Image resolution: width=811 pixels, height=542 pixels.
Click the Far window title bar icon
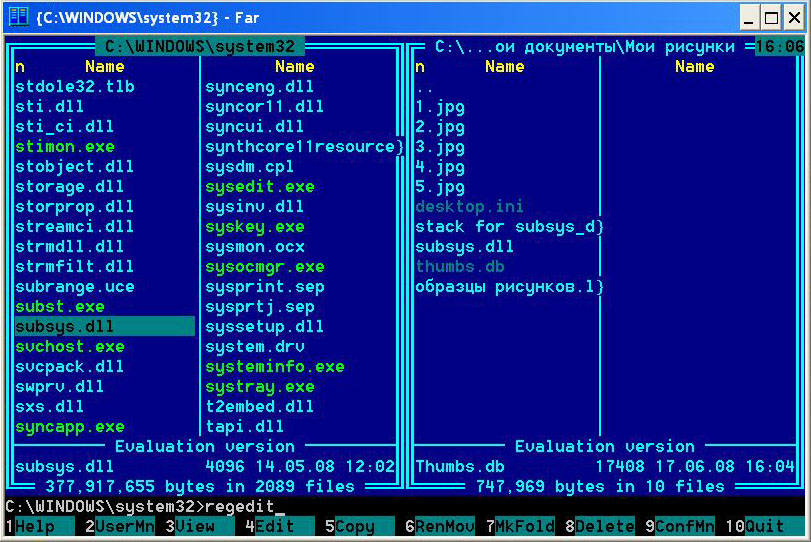(18, 17)
